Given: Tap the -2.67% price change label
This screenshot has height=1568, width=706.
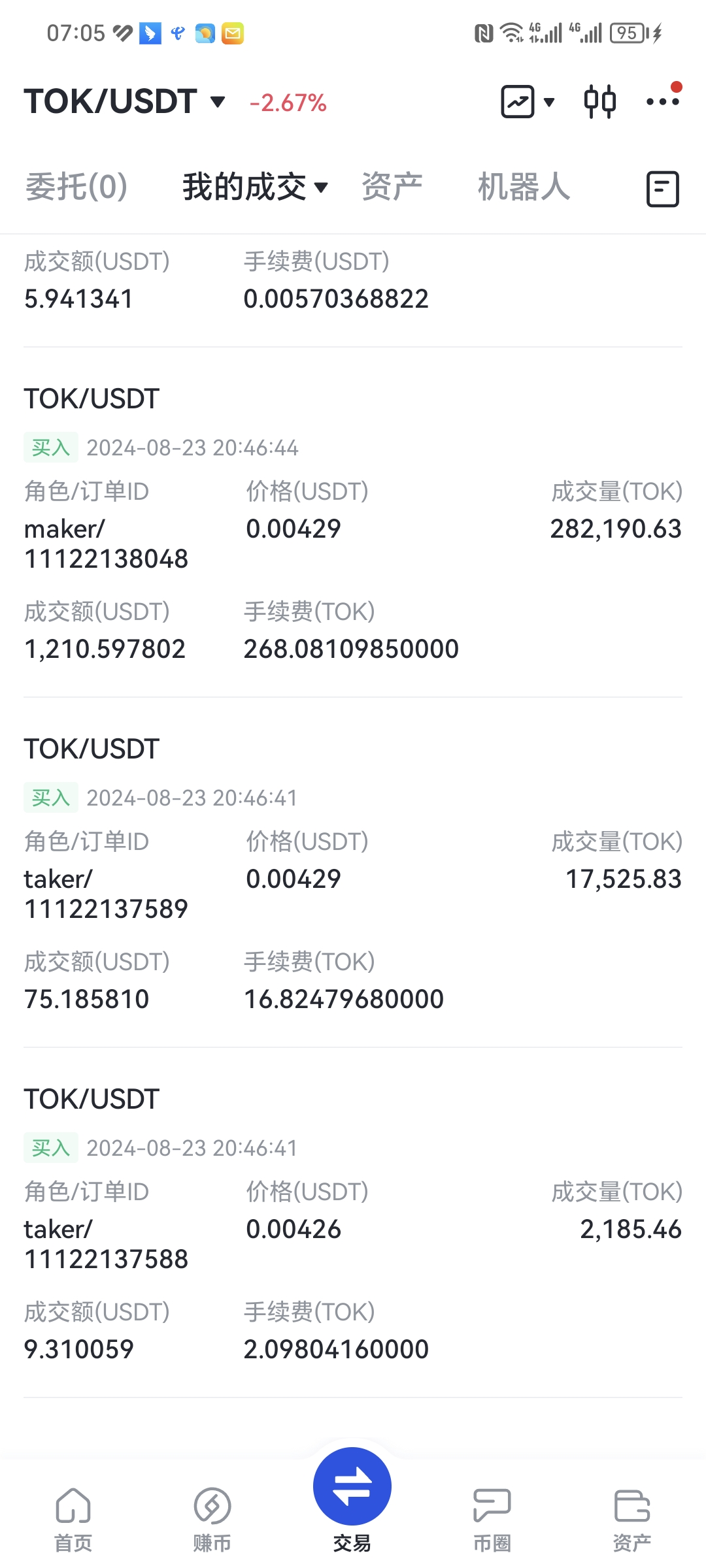Looking at the screenshot, I should (x=288, y=103).
